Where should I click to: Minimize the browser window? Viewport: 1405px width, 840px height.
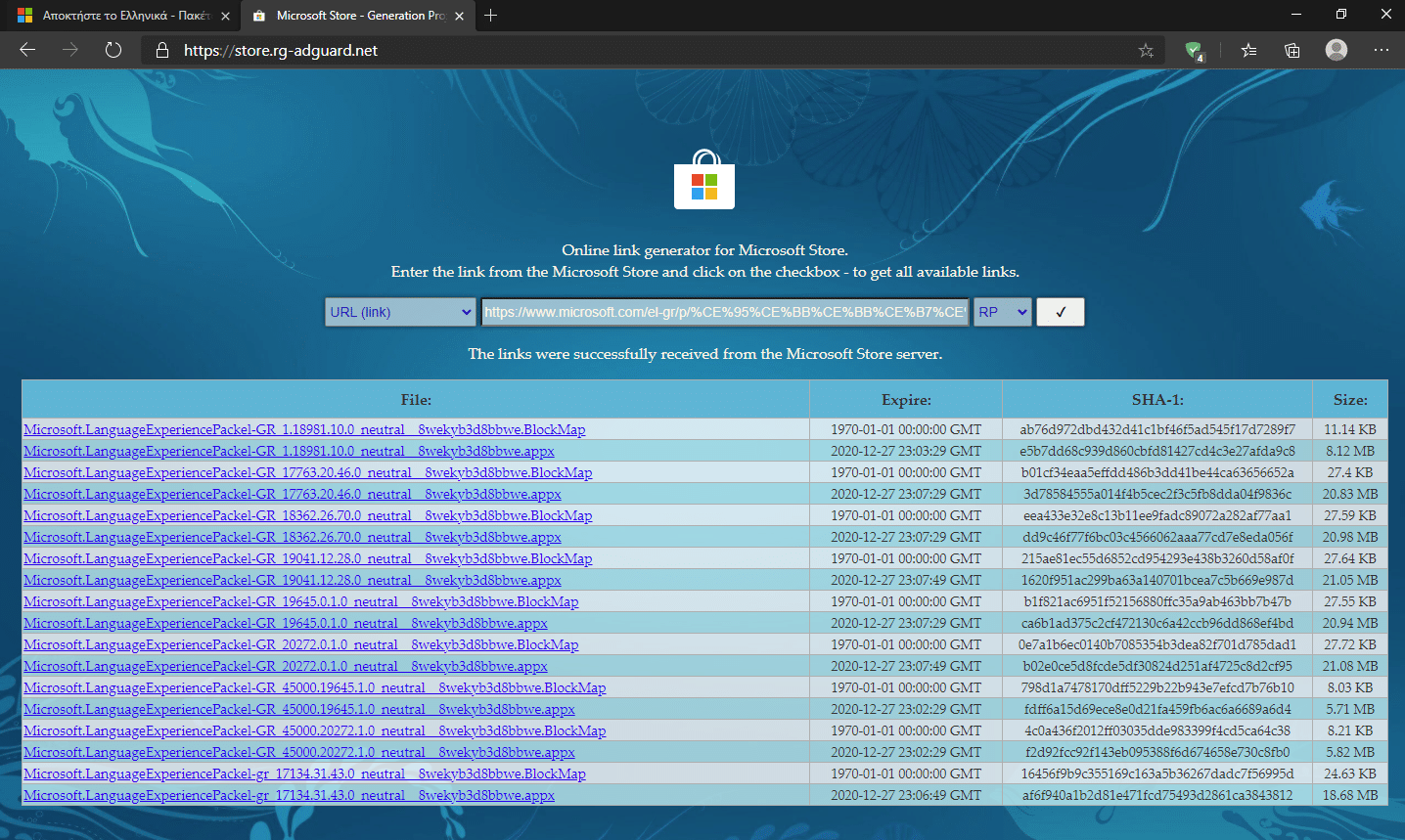point(1296,15)
